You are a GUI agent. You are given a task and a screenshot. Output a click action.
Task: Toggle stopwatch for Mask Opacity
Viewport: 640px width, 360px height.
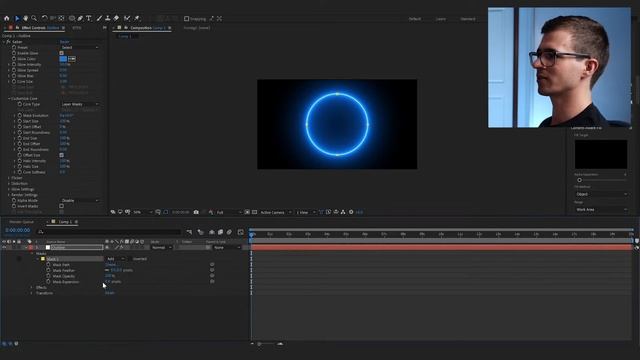[x=49, y=276]
